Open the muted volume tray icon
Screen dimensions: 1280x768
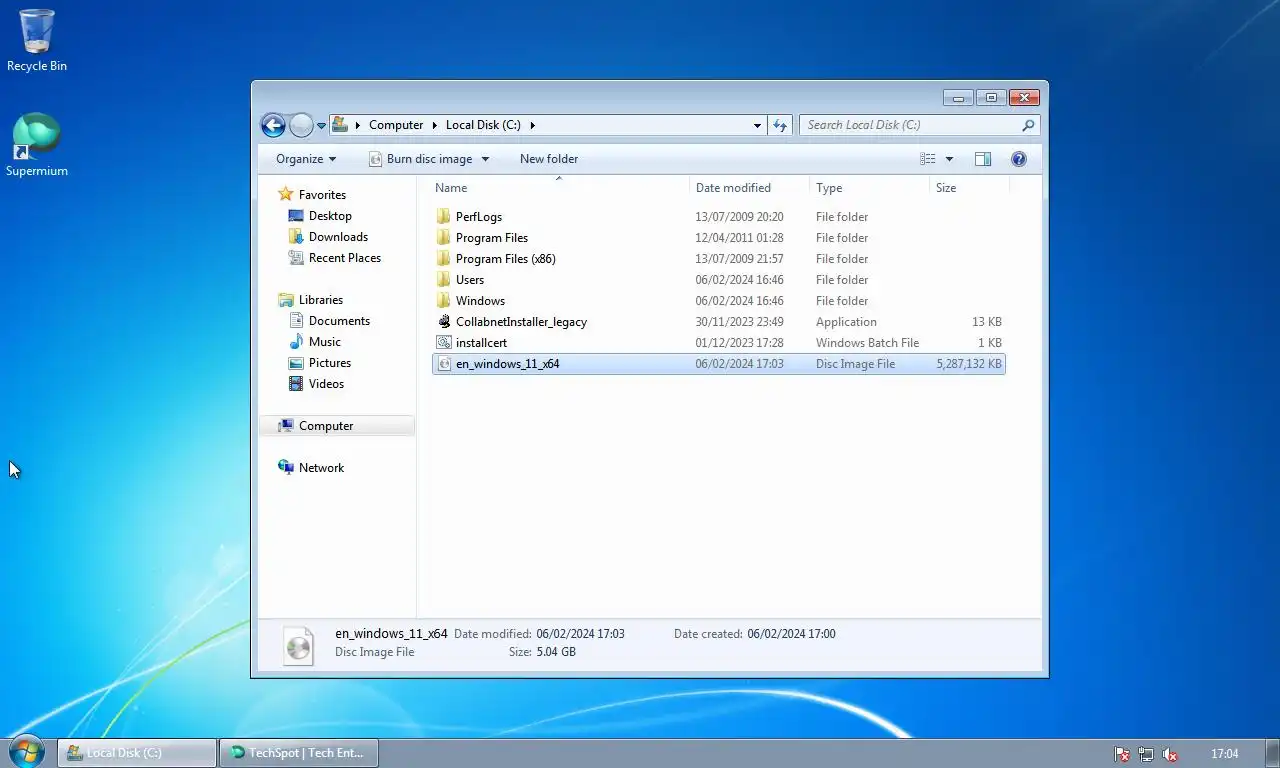(1170, 754)
